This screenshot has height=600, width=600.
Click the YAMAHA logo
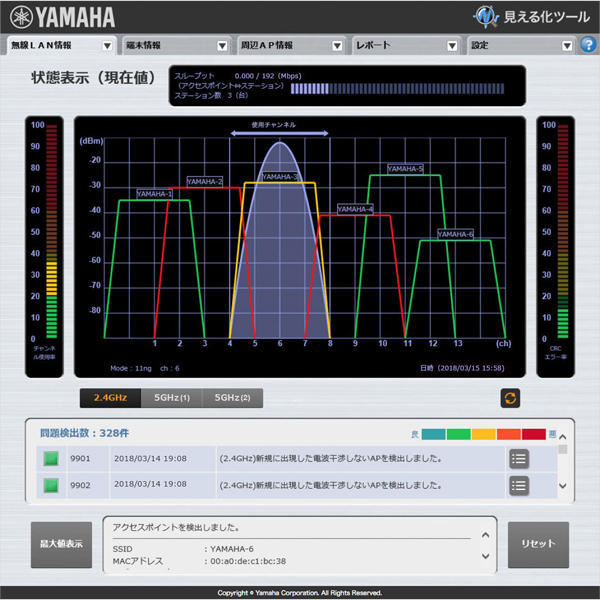click(62, 17)
